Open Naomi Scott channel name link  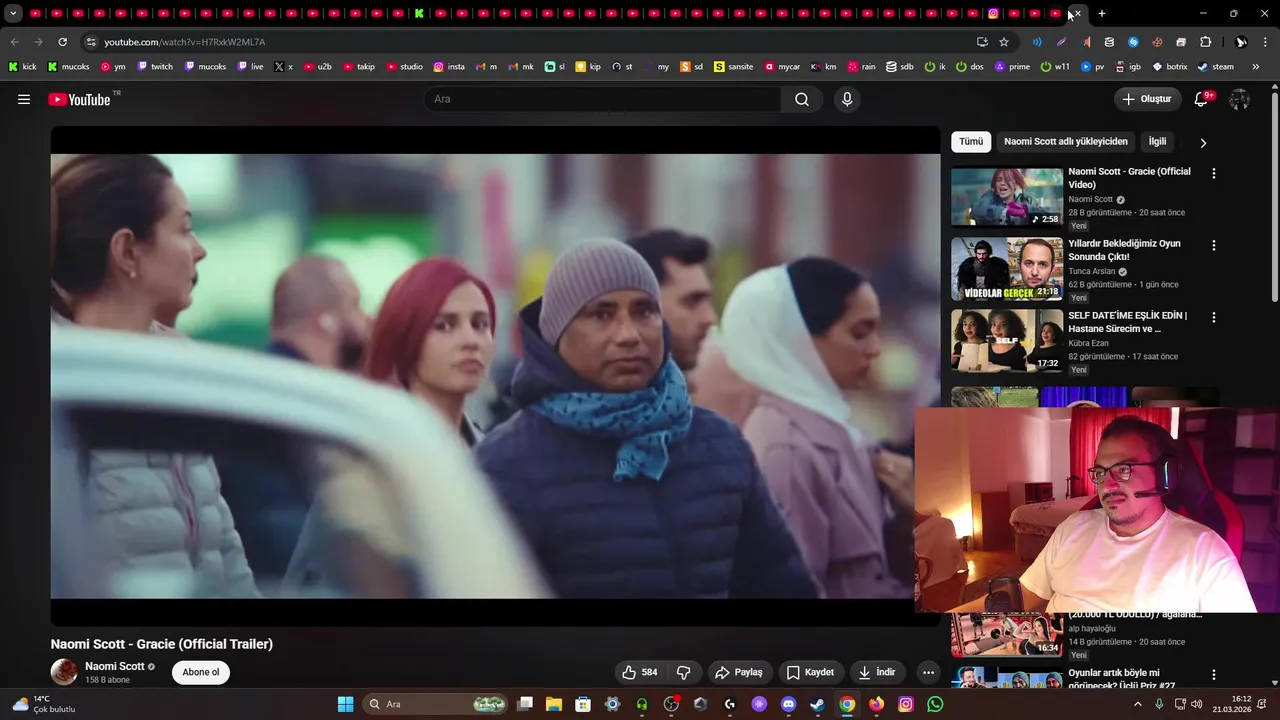115,666
